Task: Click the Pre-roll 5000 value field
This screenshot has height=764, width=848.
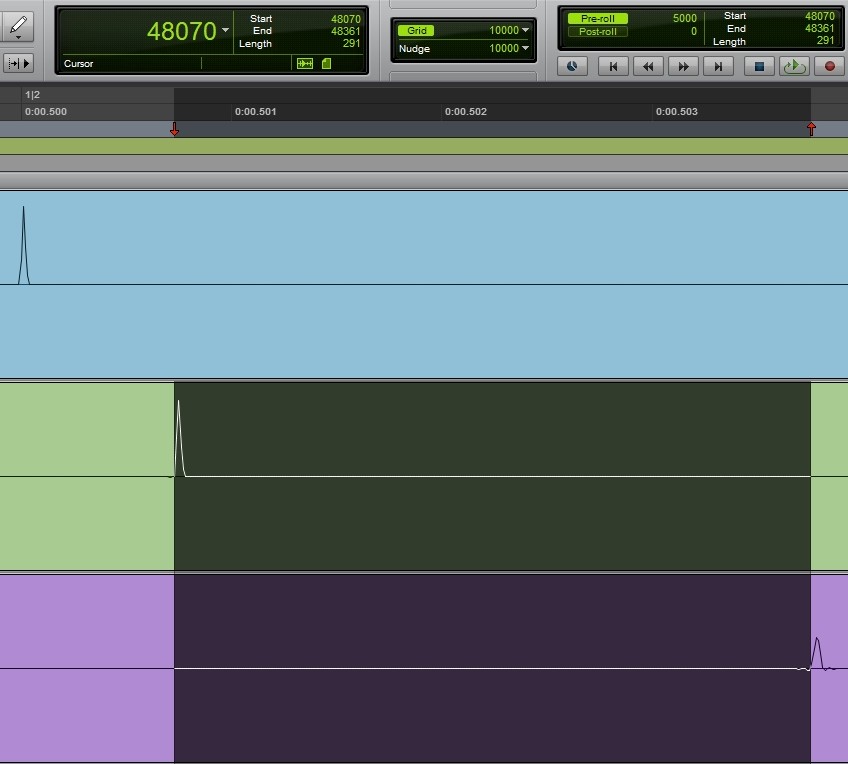Action: click(x=684, y=18)
